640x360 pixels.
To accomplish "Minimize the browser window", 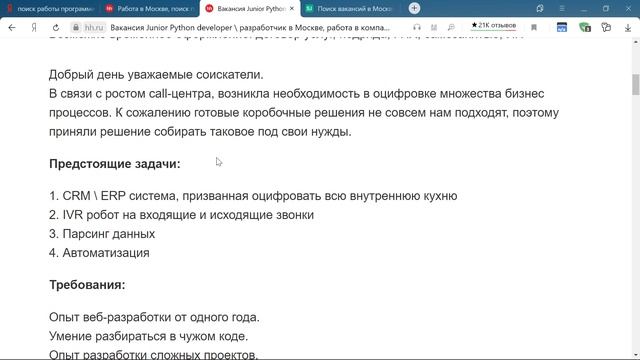I will [x=584, y=8].
